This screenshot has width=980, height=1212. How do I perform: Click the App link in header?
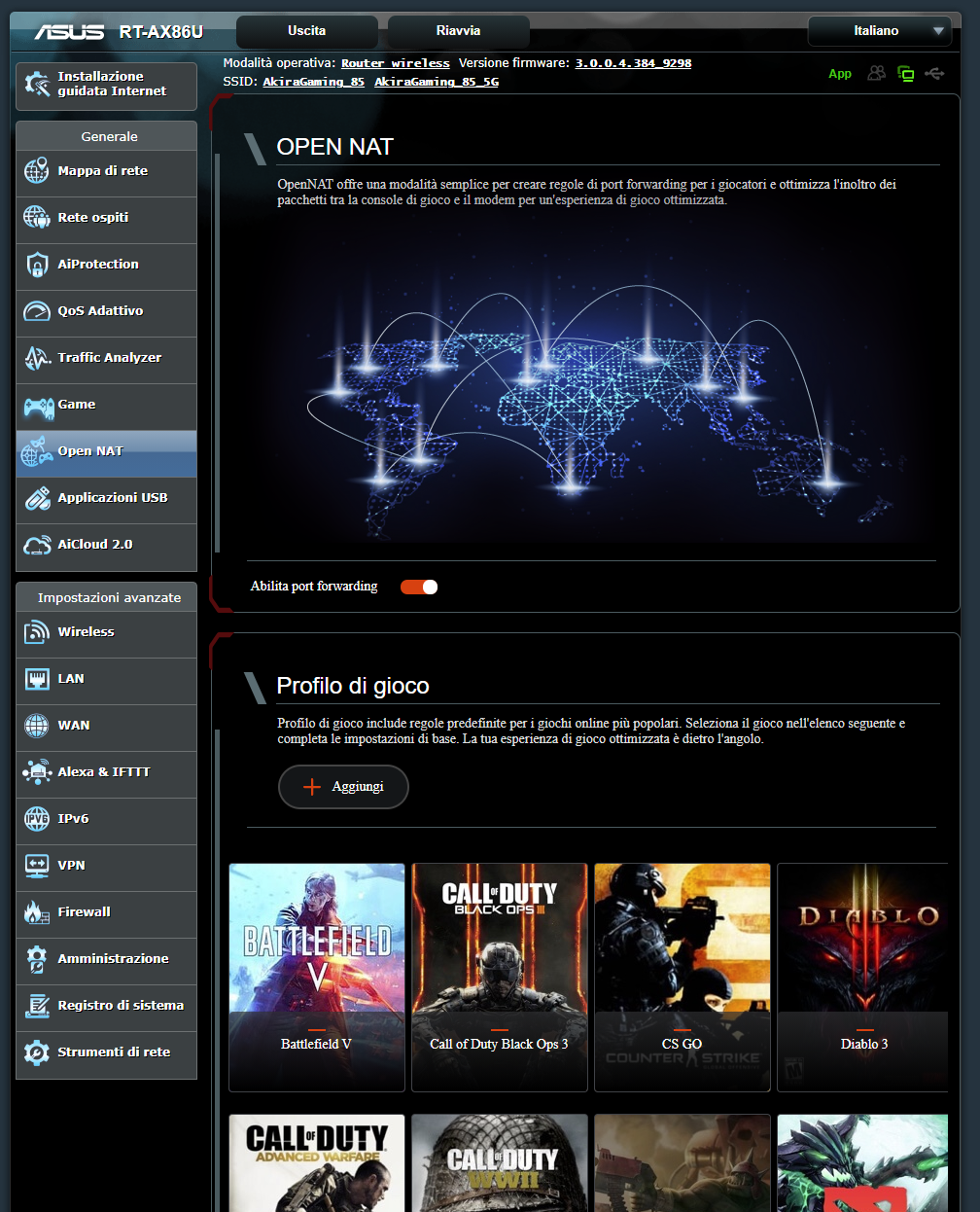click(x=840, y=74)
